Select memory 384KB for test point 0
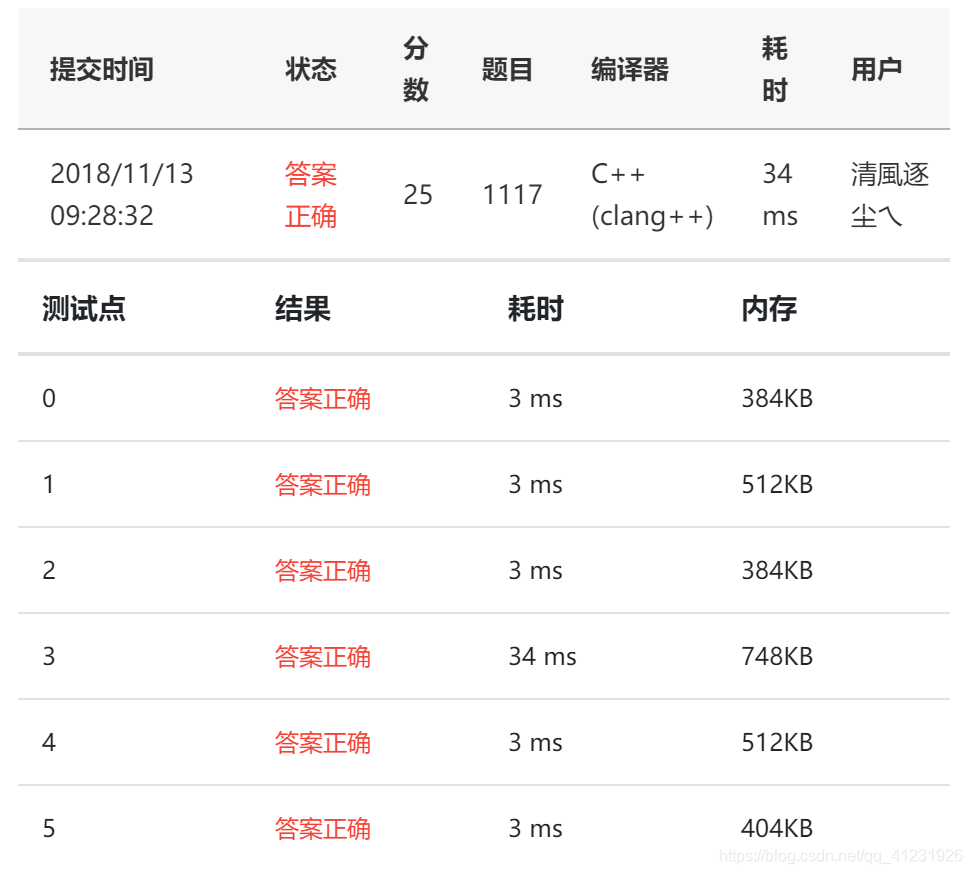The height and width of the screenshot is (874, 972). point(777,398)
